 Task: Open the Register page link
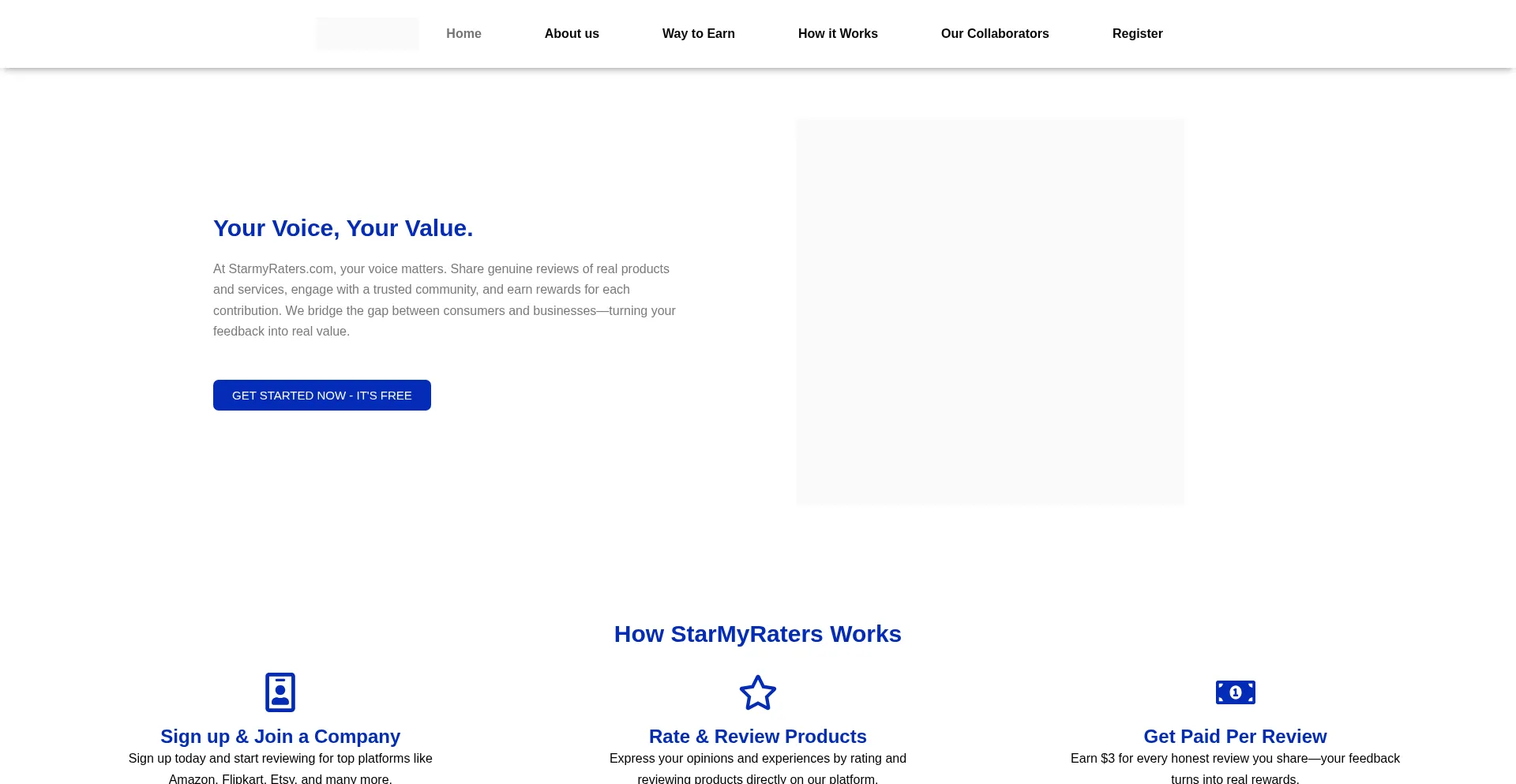point(1137,34)
